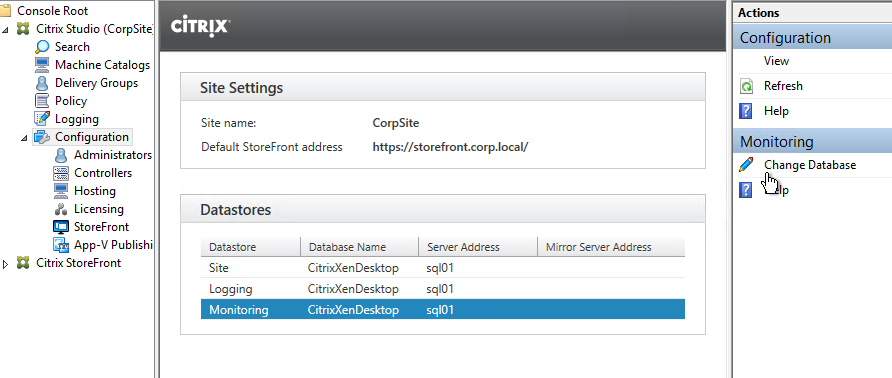Viewport: 892px width, 378px height.
Task: Select the Site datastore row
Action: click(x=443, y=268)
